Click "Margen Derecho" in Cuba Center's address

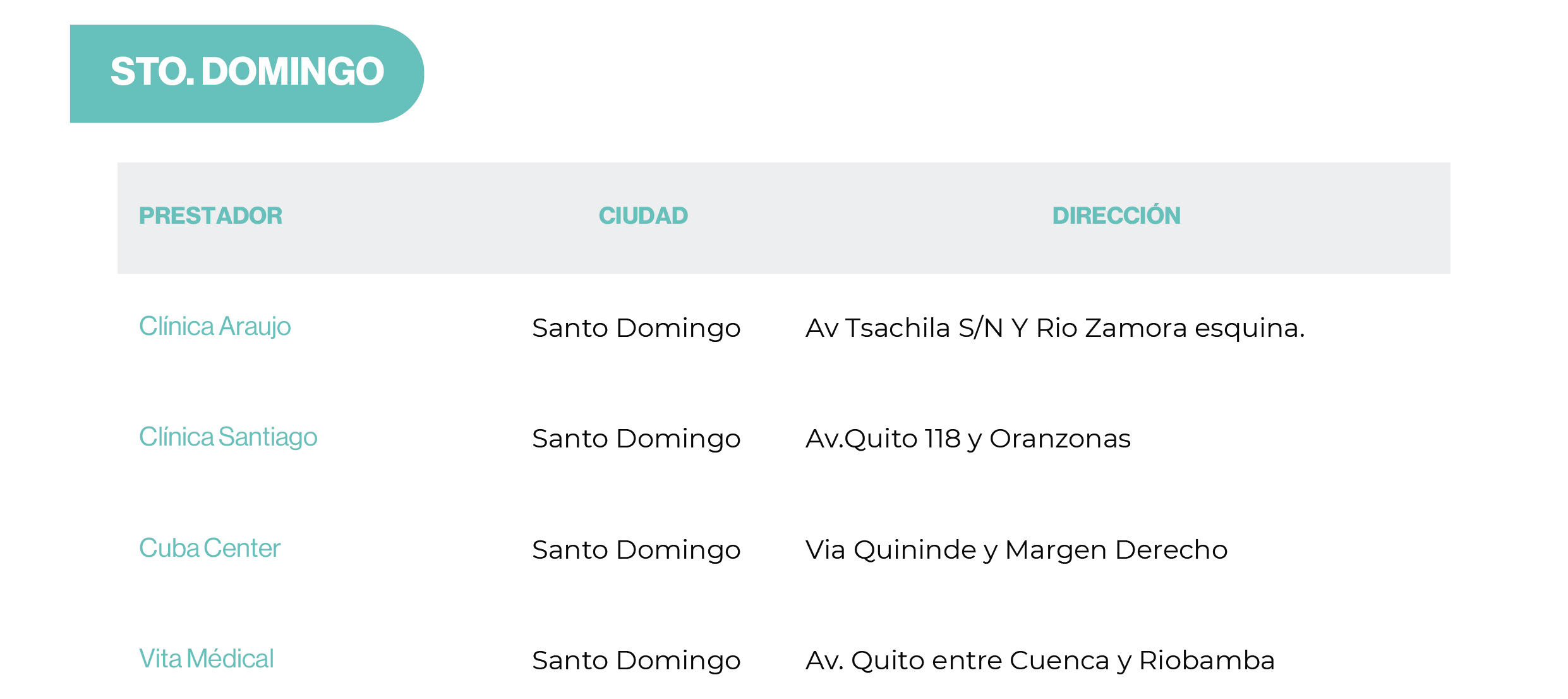(1116, 550)
